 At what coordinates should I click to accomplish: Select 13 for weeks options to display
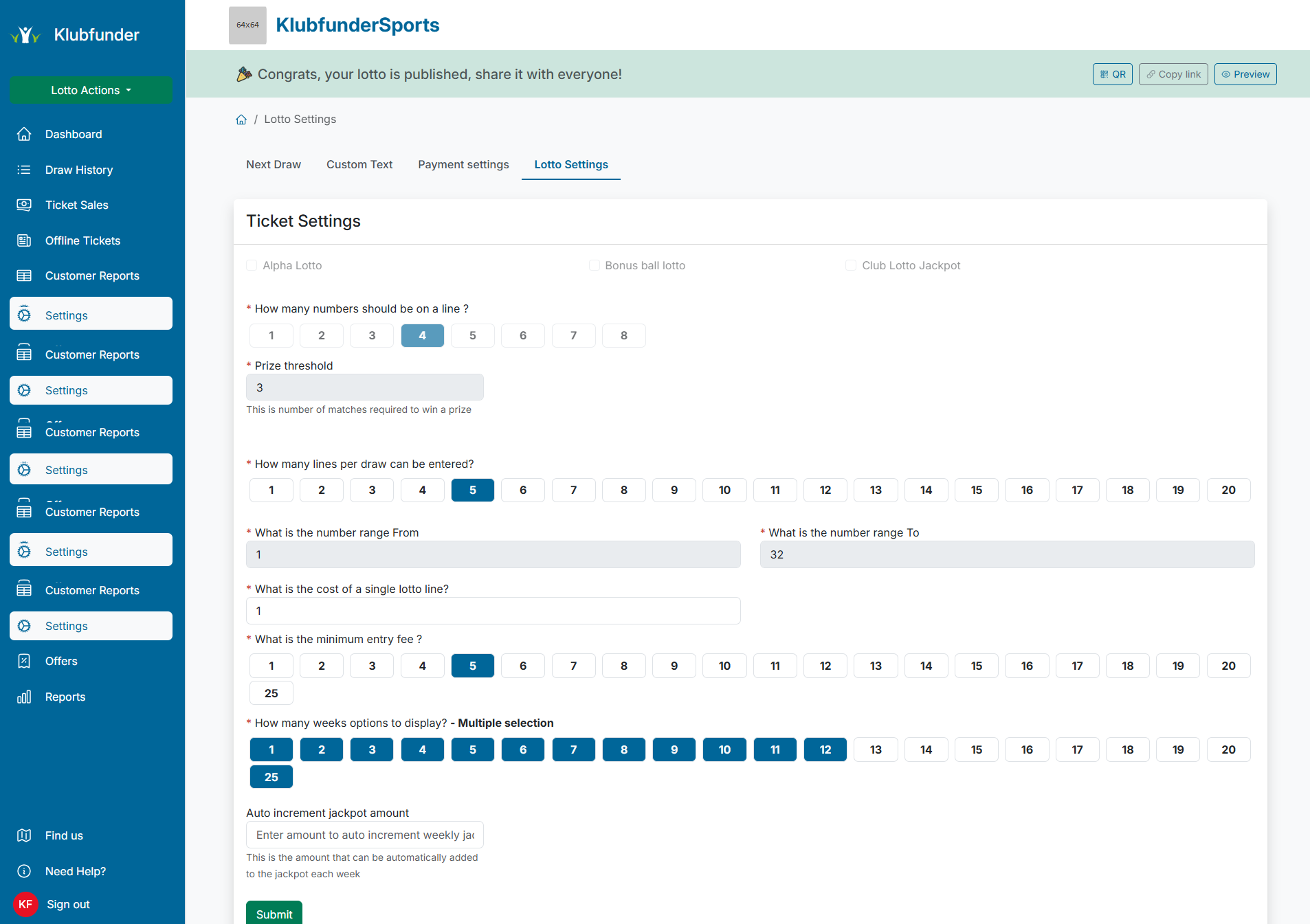(x=876, y=750)
